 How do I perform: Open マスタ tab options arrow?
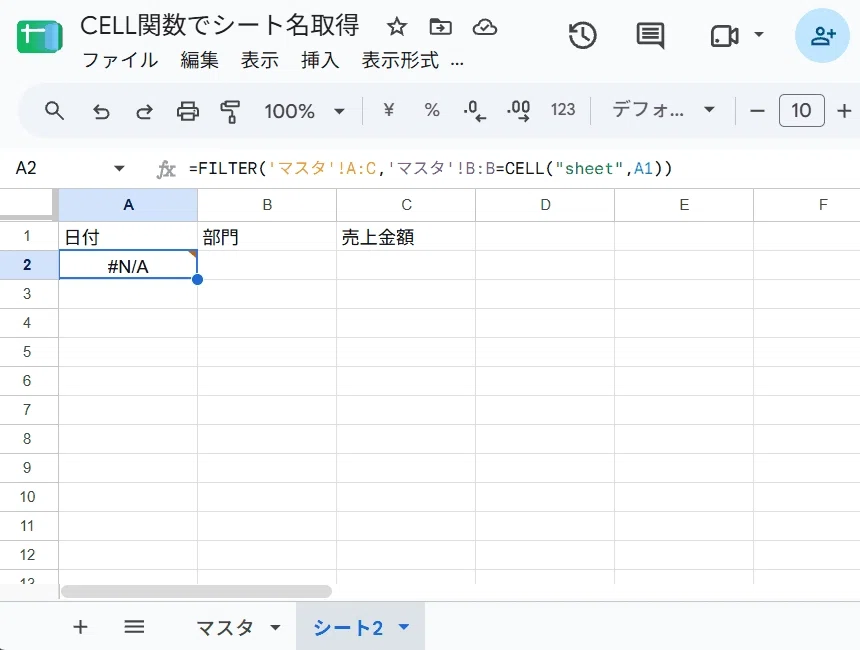(x=275, y=627)
